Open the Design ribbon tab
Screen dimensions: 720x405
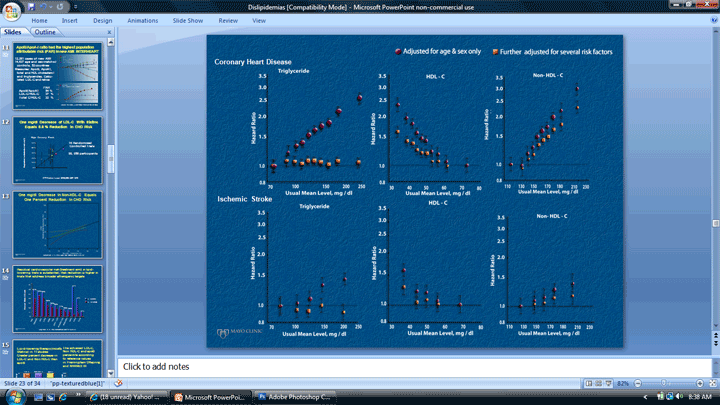point(102,21)
